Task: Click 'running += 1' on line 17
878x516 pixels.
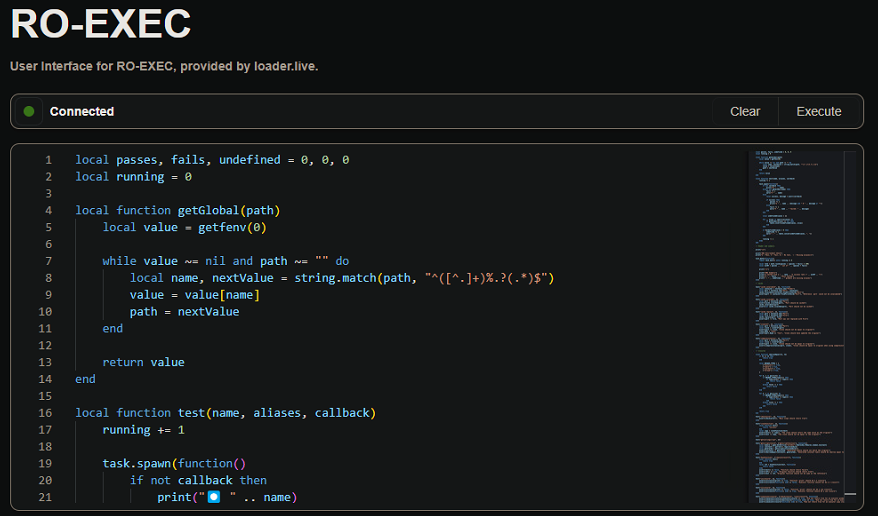Action: (143, 430)
